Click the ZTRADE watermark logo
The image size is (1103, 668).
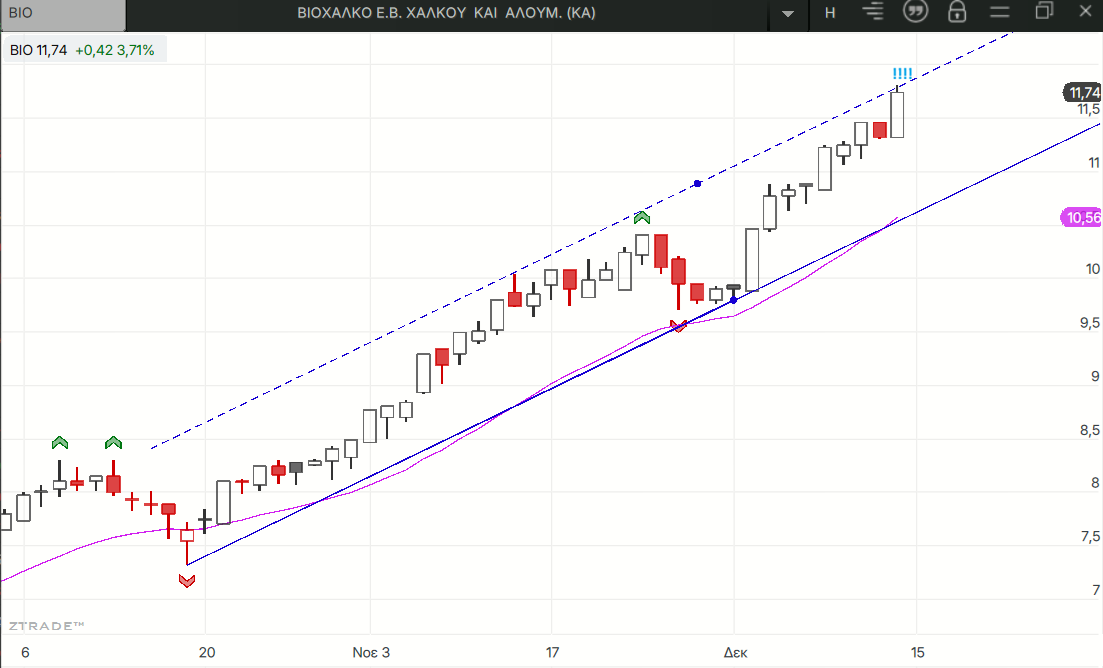[46, 625]
